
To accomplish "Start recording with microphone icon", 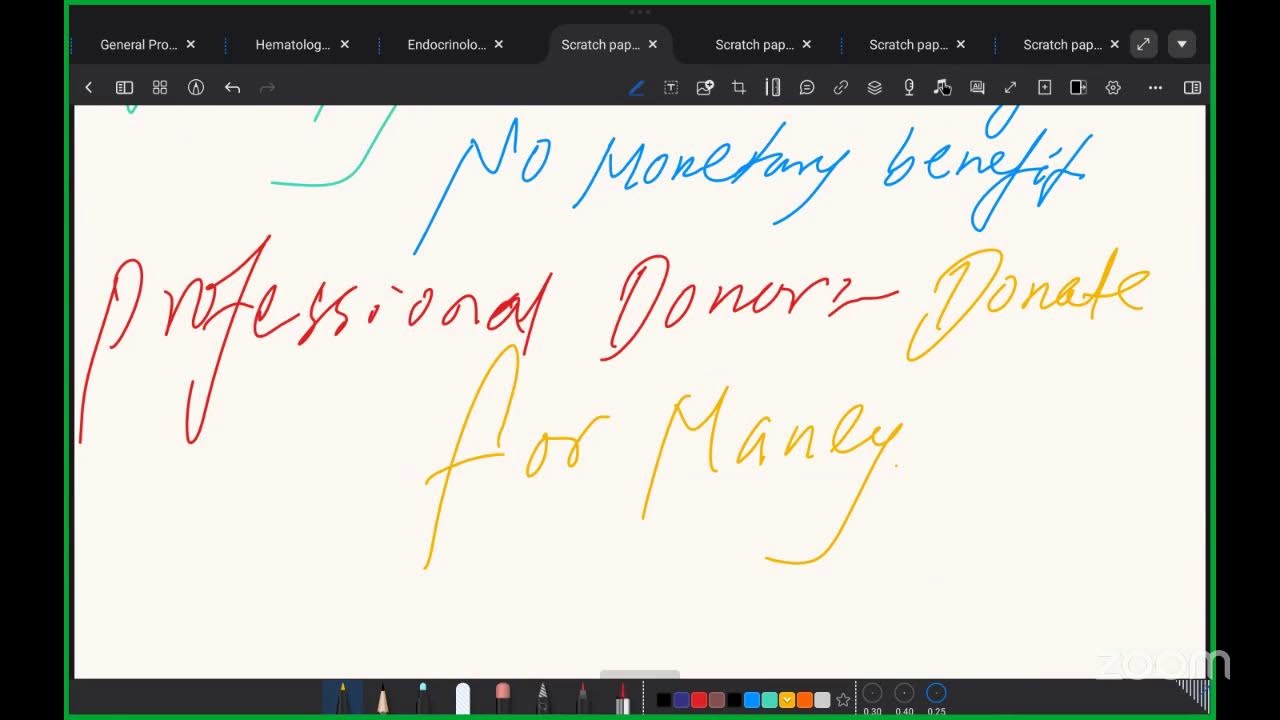I will tap(909, 88).
